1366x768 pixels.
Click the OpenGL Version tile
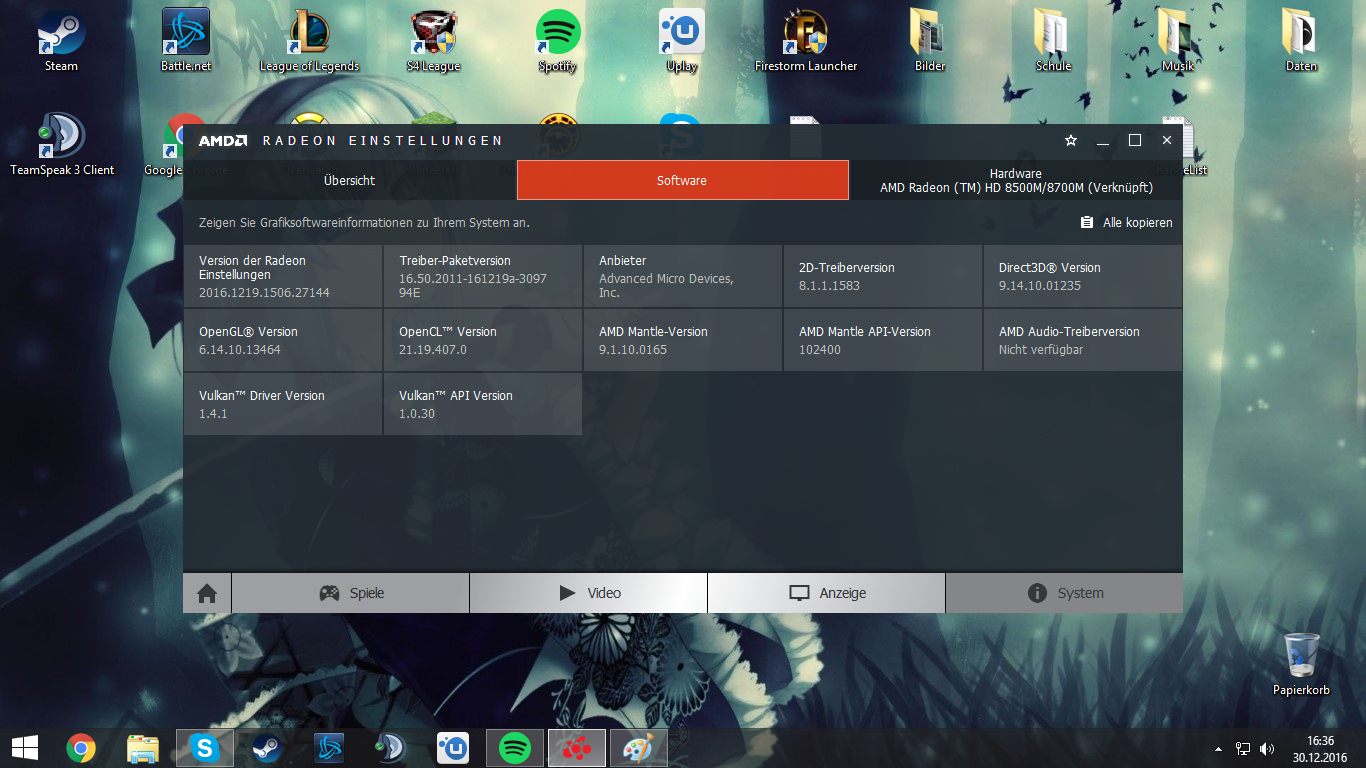[283, 340]
